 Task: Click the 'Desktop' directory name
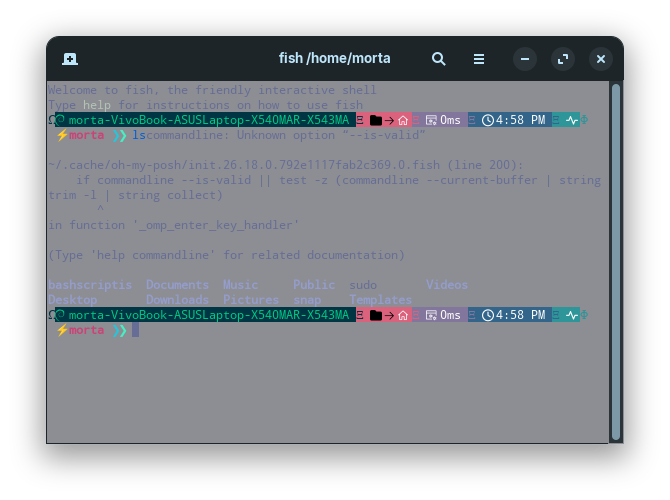[x=73, y=300]
